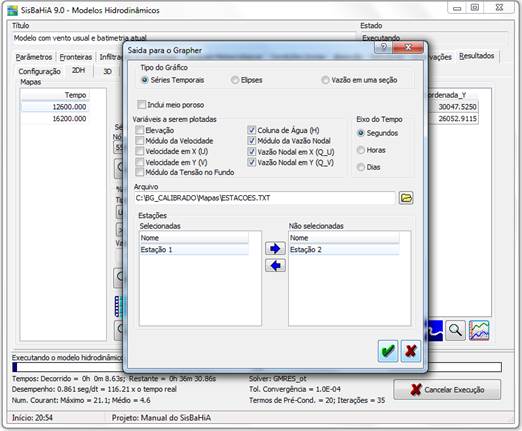The width and height of the screenshot is (522, 431).
Task: Select Estação 2 in Não selecionadas list
Action: (x=344, y=250)
